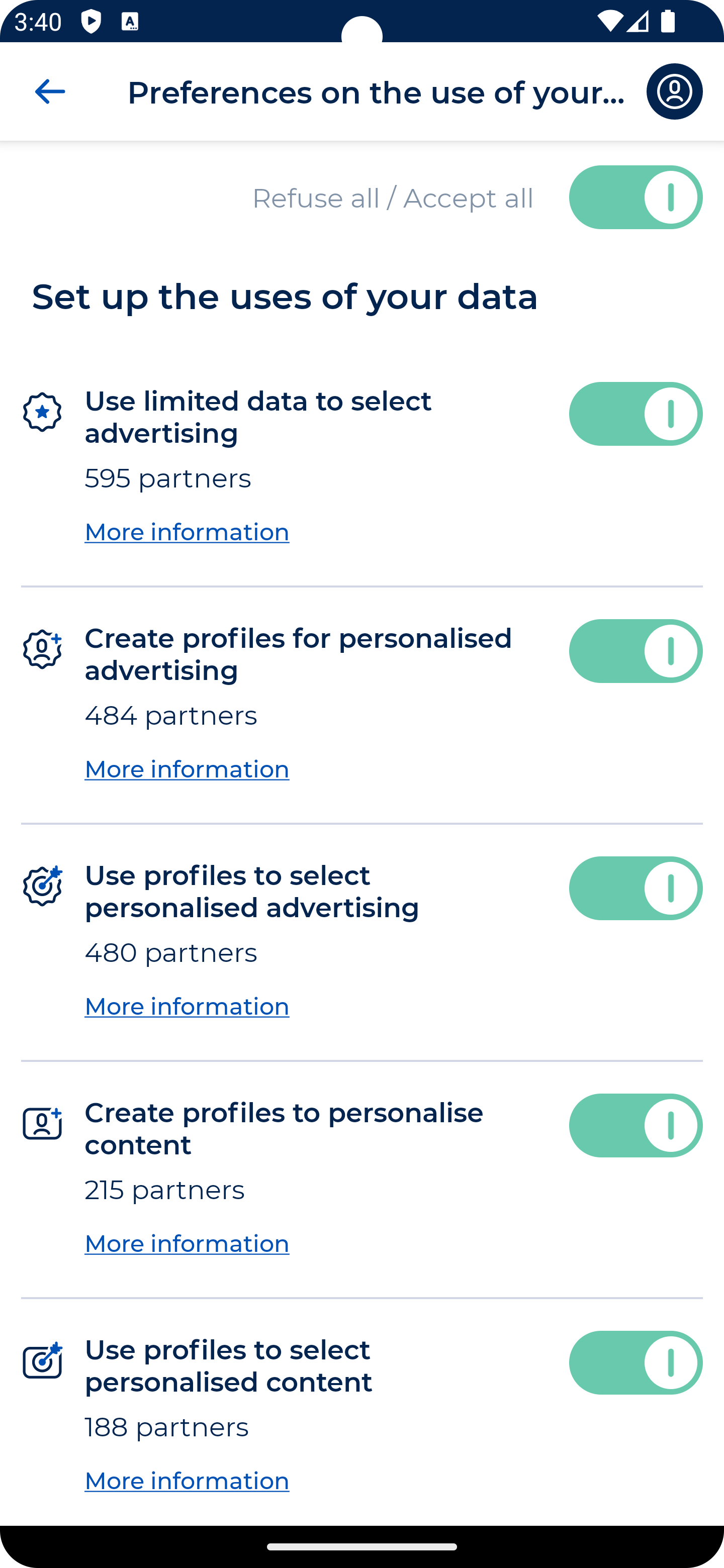This screenshot has height=1568, width=724.
Task: Click the badge star icon next to limited data
Action: (x=41, y=412)
